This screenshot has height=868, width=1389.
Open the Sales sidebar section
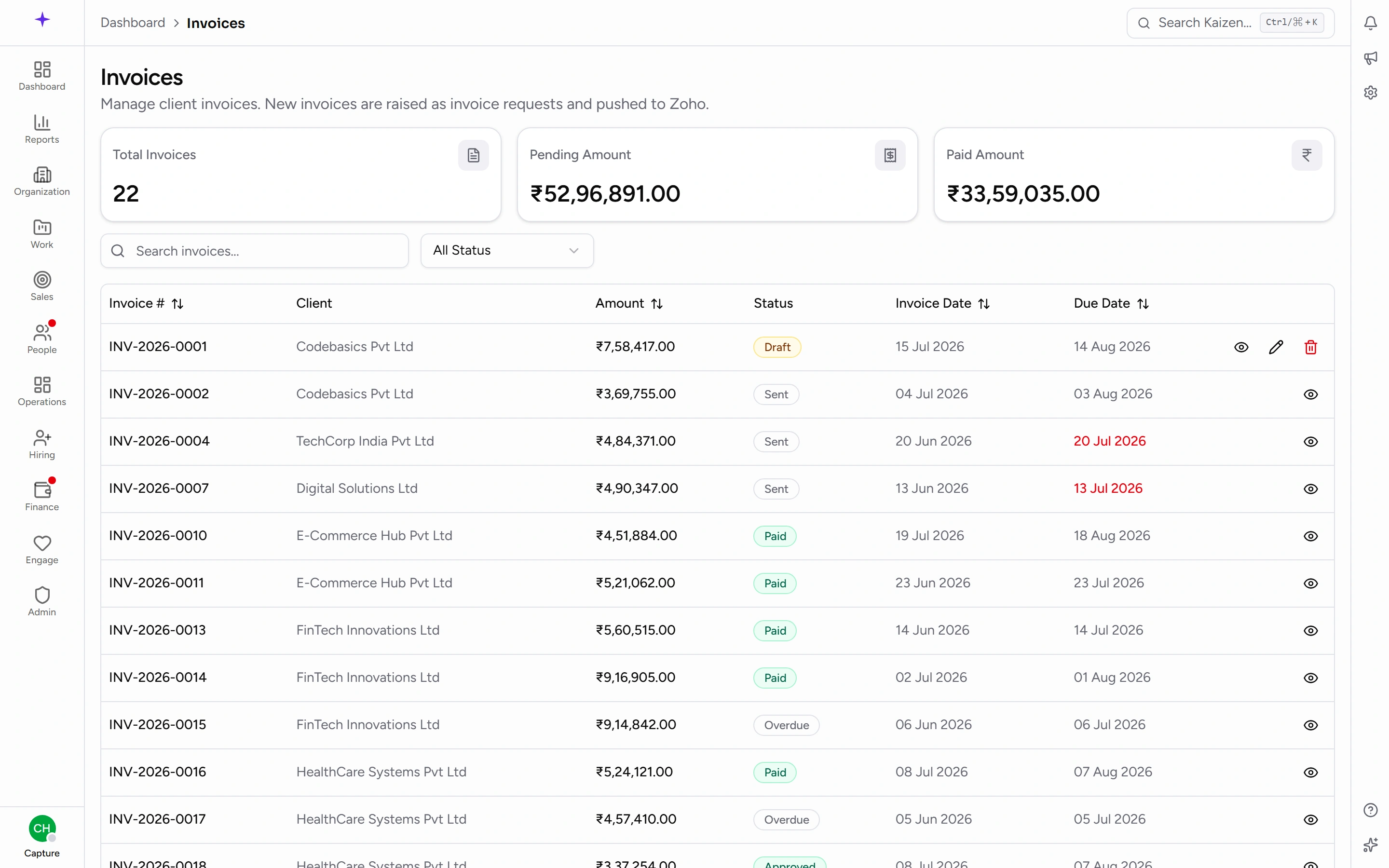coord(42,286)
